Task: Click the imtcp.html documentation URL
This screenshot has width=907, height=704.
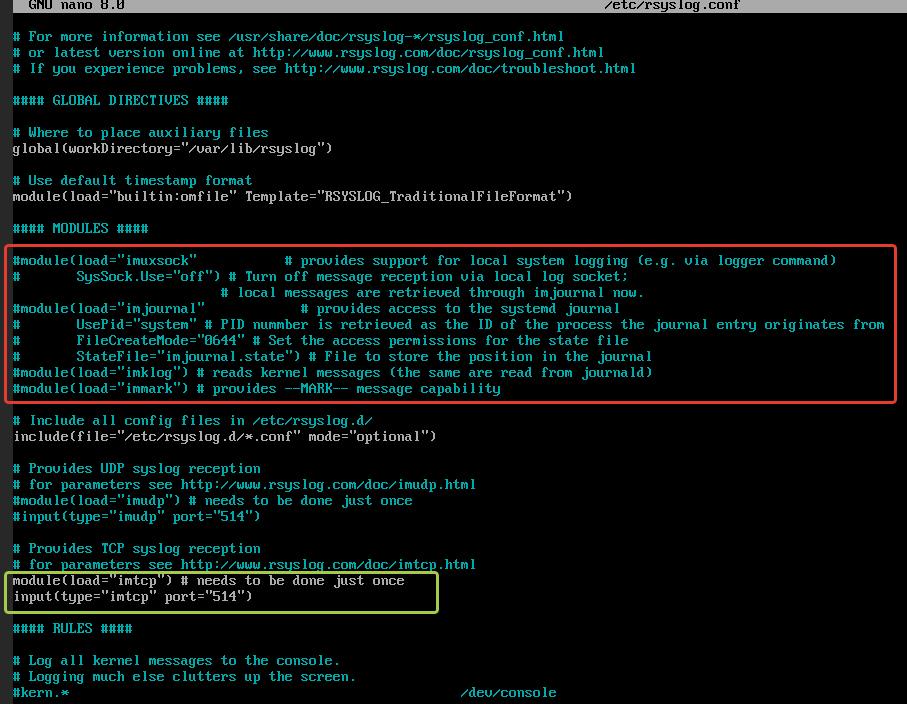Action: pos(328,565)
